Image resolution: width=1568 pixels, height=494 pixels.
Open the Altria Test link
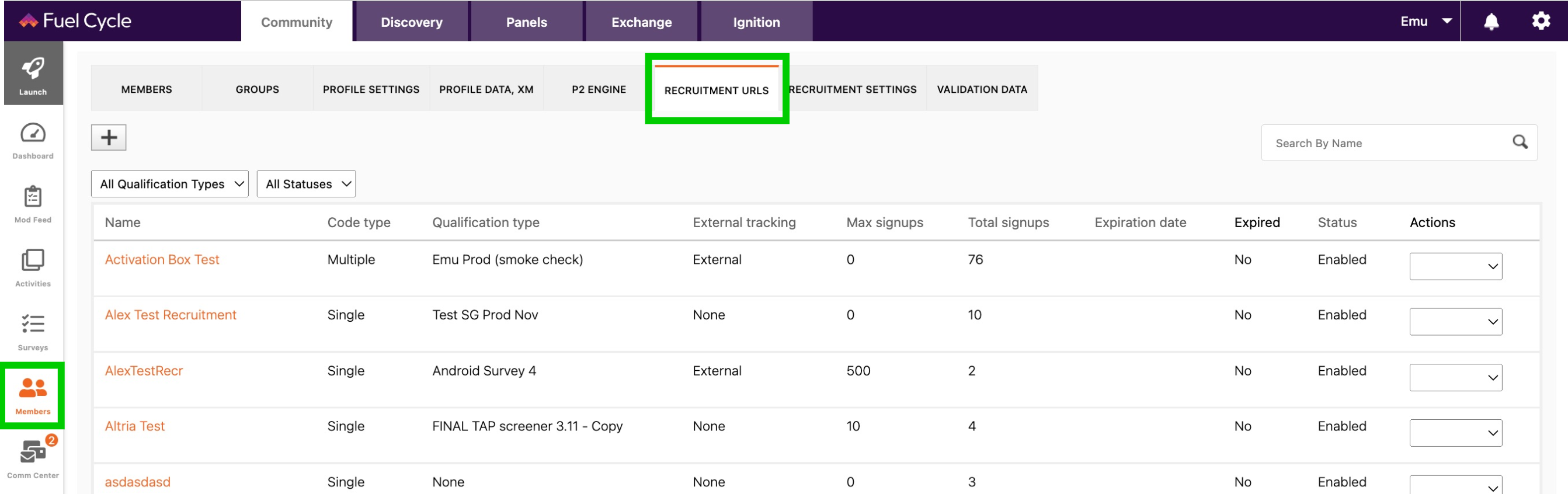[x=134, y=426]
